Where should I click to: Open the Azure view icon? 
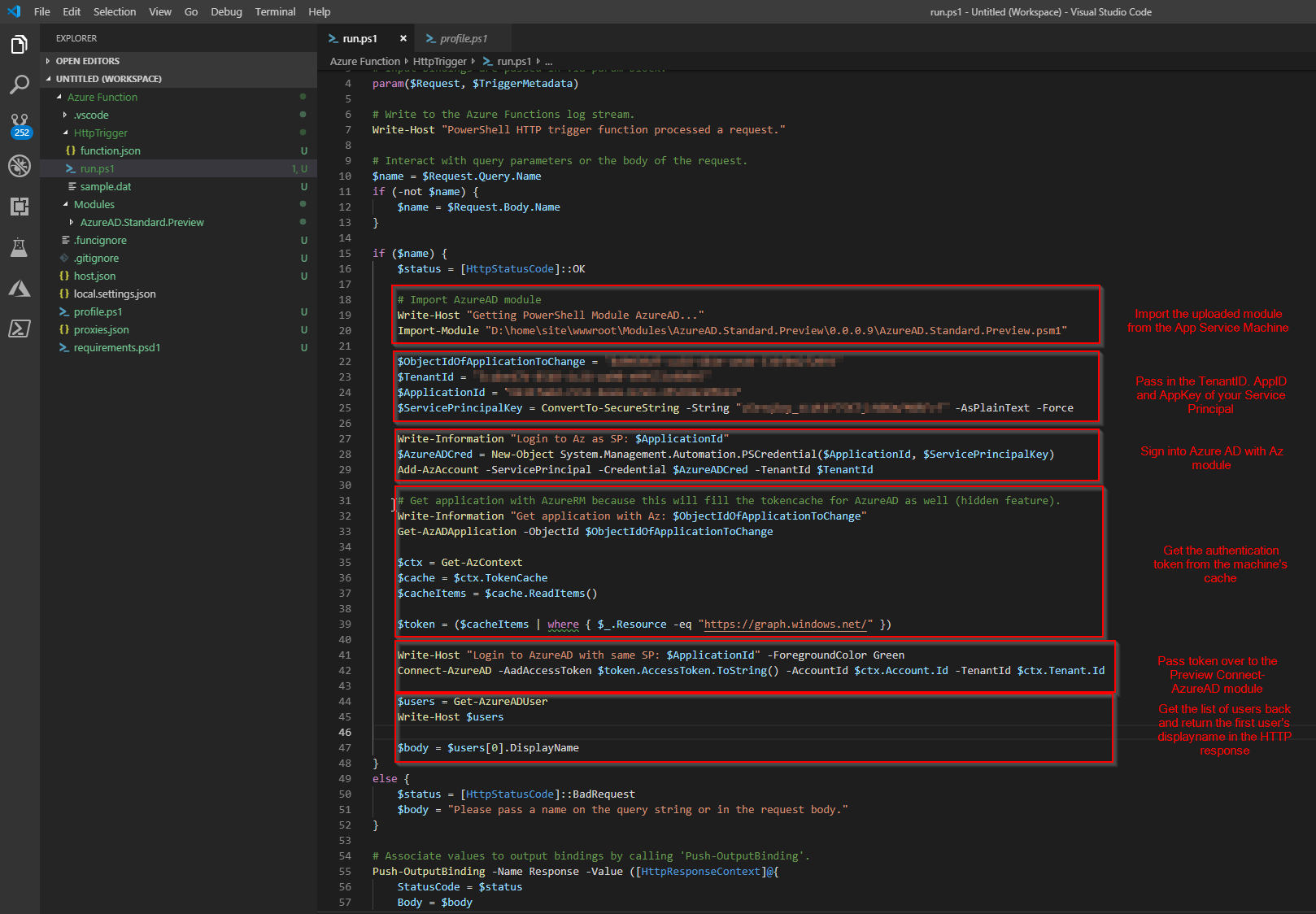pos(20,288)
